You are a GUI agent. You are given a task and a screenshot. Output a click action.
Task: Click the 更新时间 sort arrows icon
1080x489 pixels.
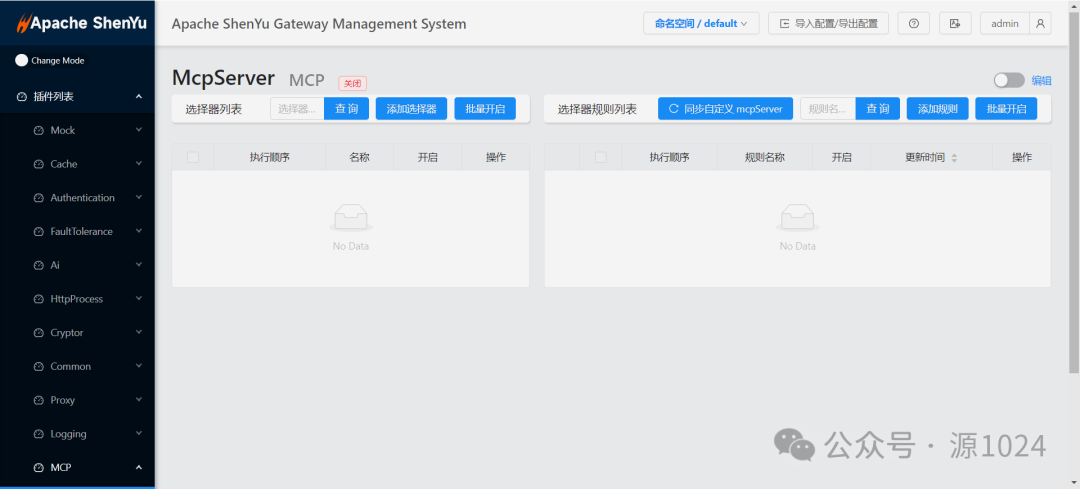(x=954, y=158)
